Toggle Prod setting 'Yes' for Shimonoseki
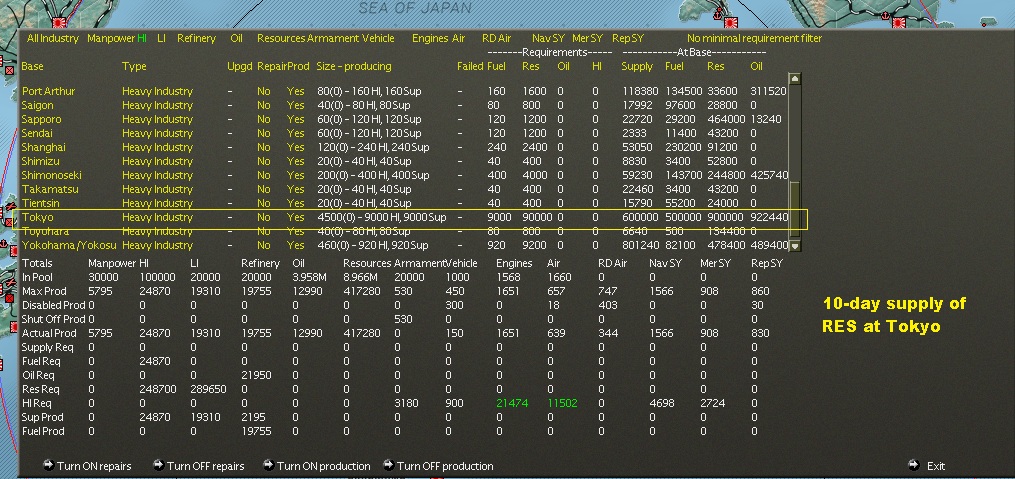The height and width of the screenshot is (479, 1015). 295,175
